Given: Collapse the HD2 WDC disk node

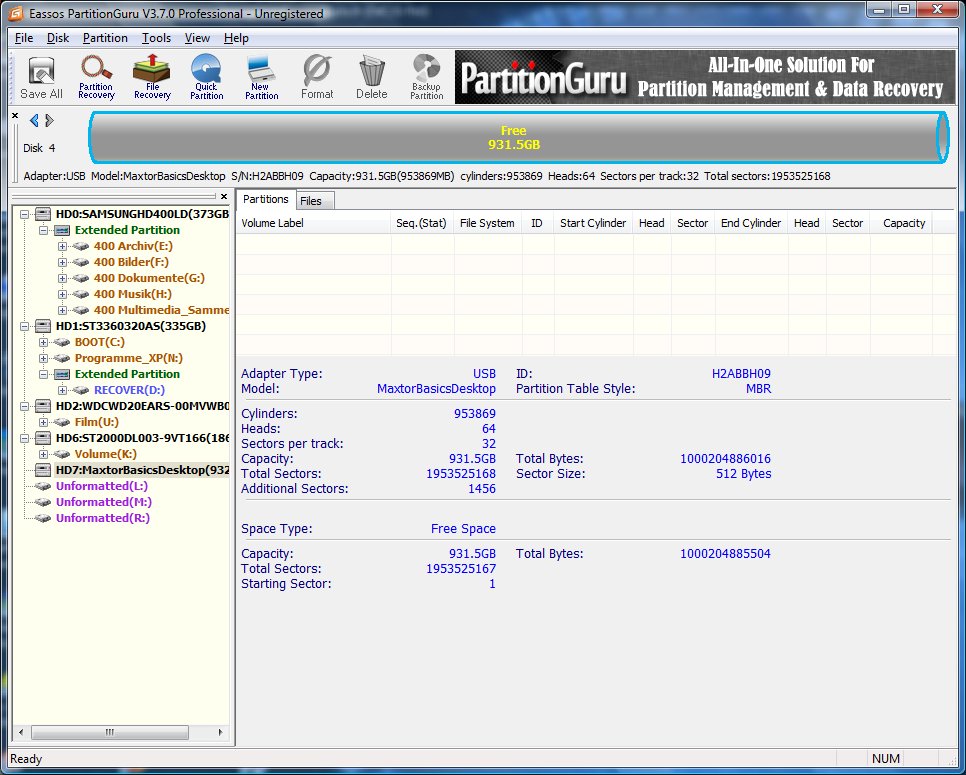Looking at the screenshot, I should 25,406.
